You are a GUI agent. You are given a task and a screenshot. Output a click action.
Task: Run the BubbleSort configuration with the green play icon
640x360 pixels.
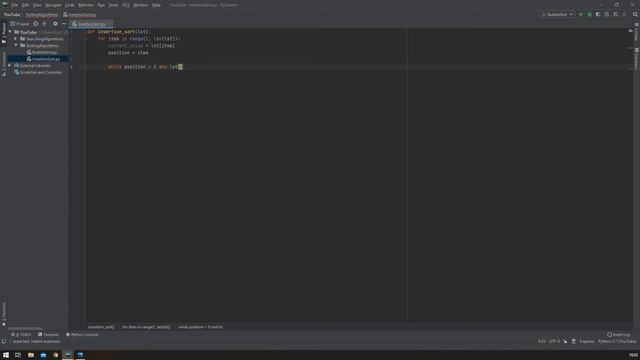pos(581,14)
